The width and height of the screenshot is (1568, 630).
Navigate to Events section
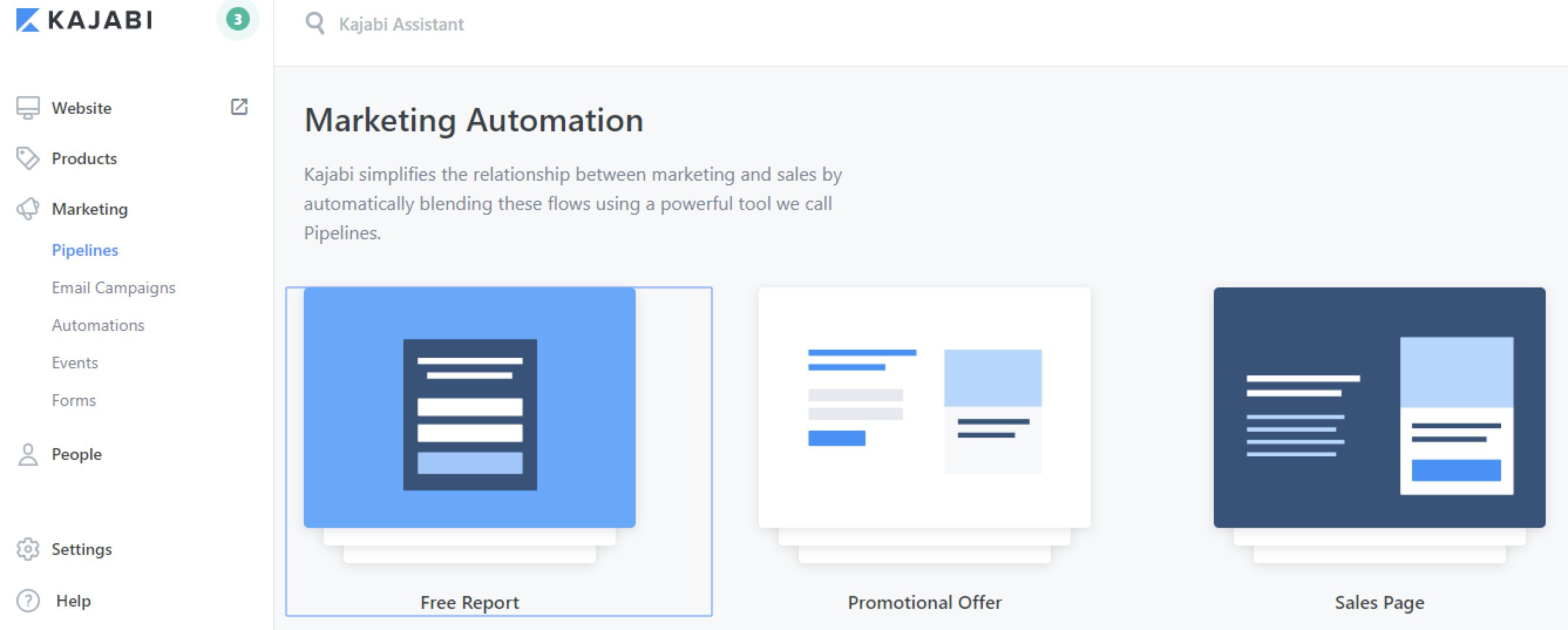[75, 363]
